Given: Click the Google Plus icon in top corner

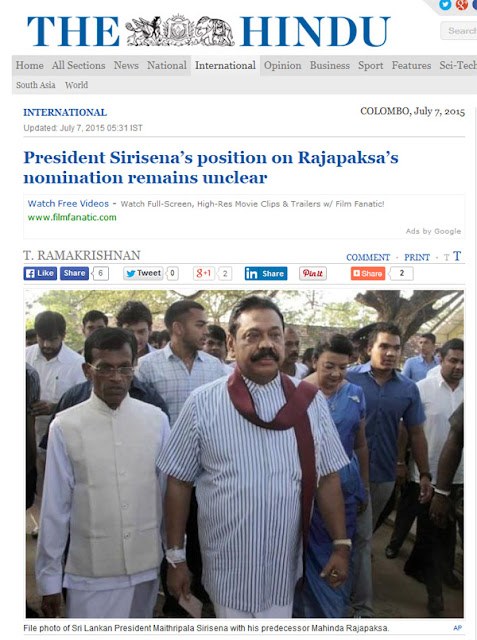Looking at the screenshot, I should coord(461,4).
